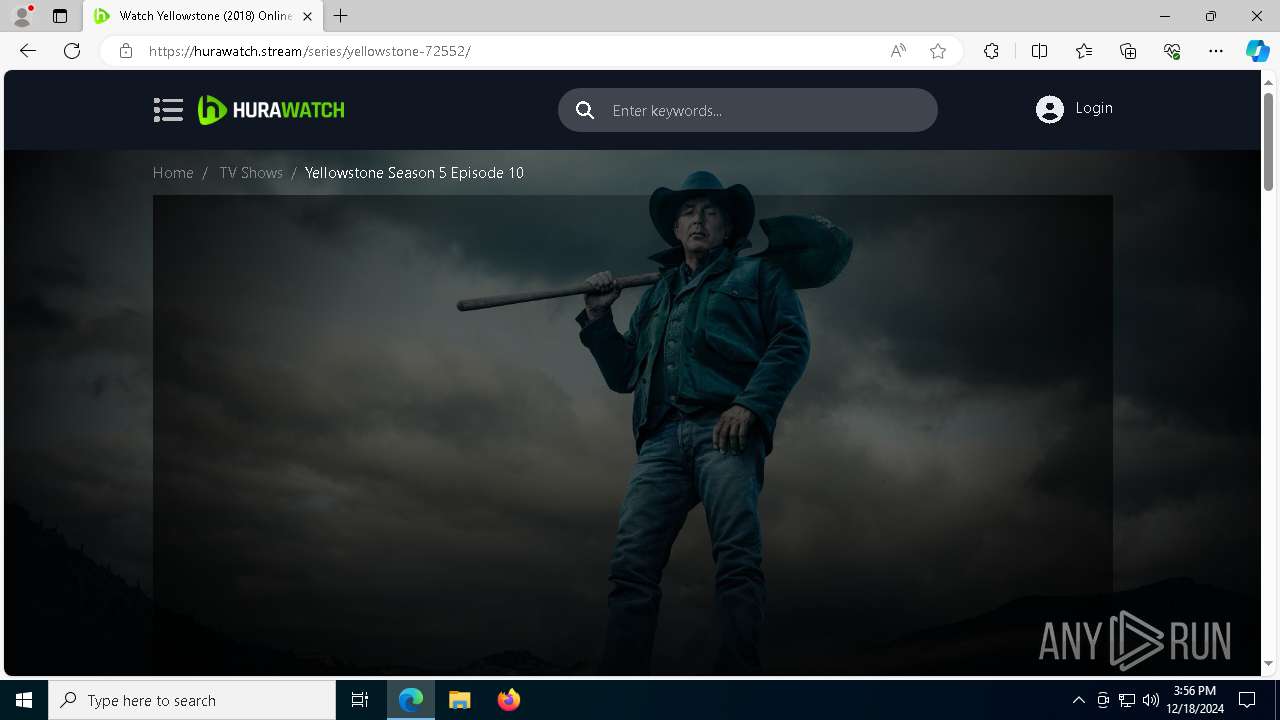
Task: Open Collections icon
Action: [x=1128, y=51]
